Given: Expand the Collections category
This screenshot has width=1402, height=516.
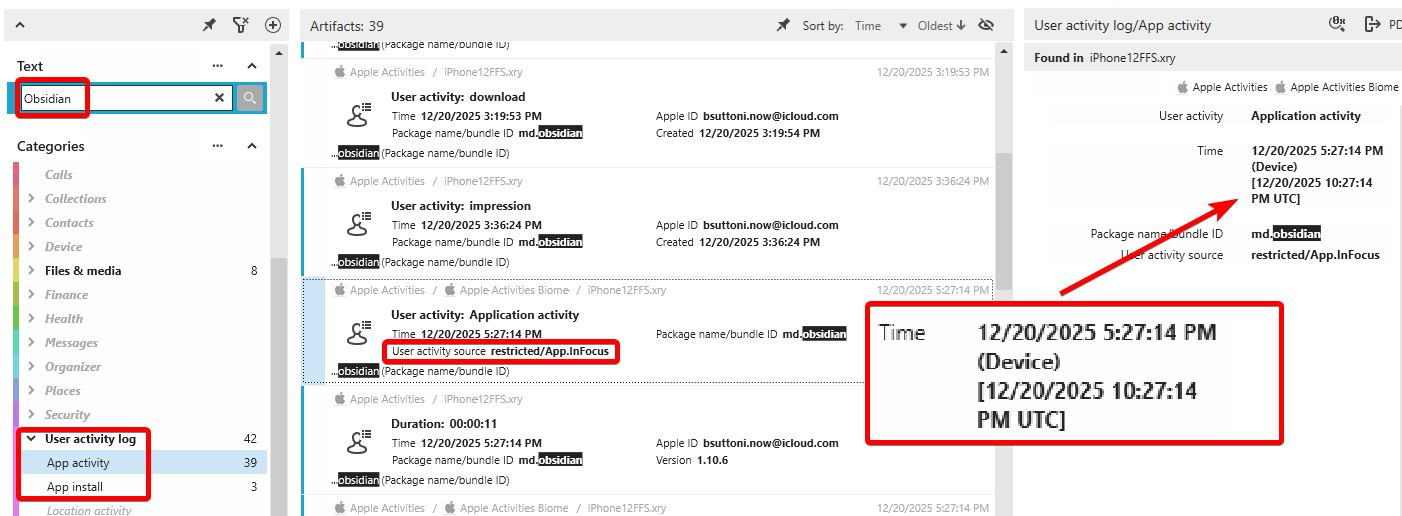Looking at the screenshot, I should [x=32, y=199].
